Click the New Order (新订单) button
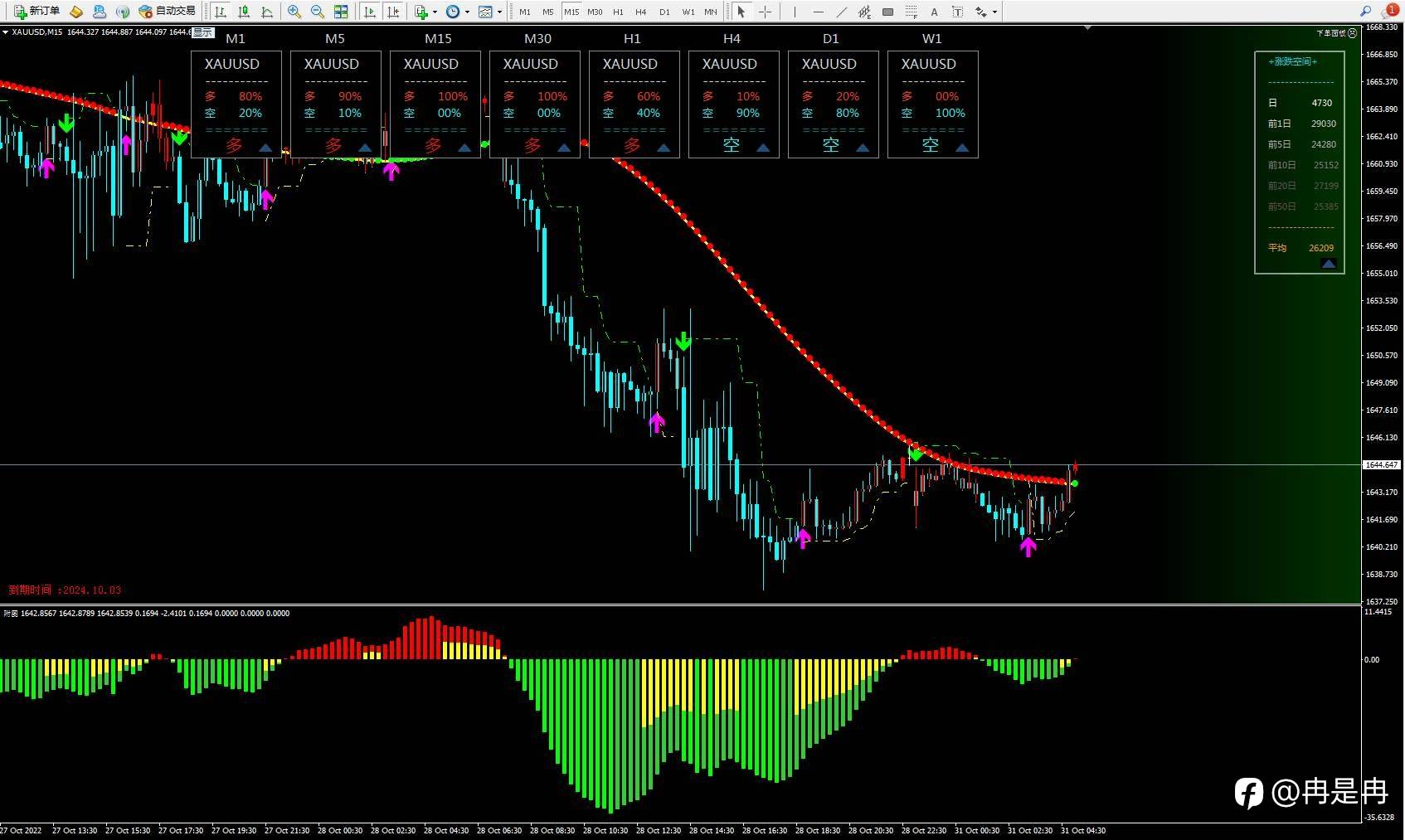 tap(37, 12)
